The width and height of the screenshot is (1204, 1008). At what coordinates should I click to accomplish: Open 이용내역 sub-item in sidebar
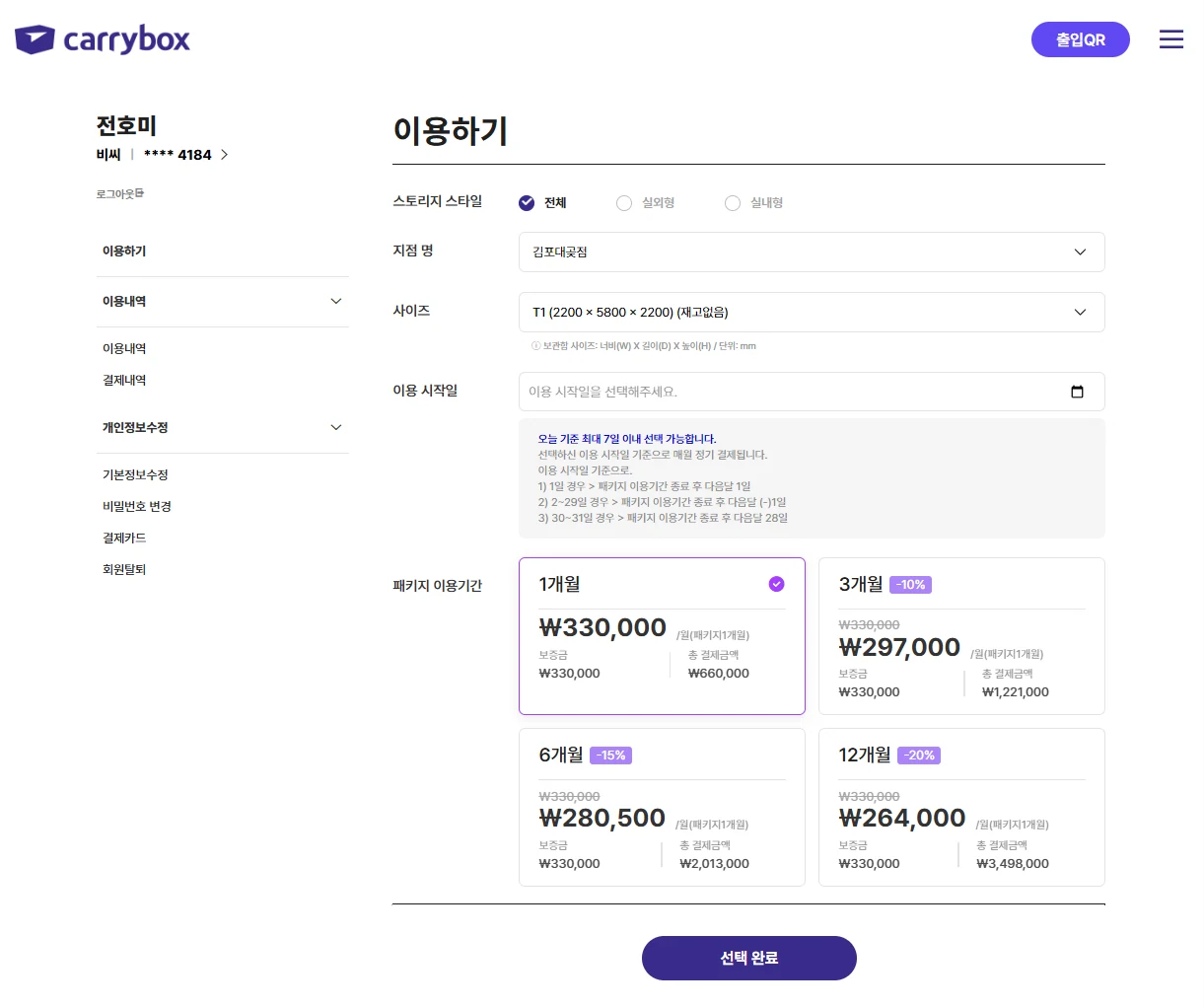pos(124,349)
